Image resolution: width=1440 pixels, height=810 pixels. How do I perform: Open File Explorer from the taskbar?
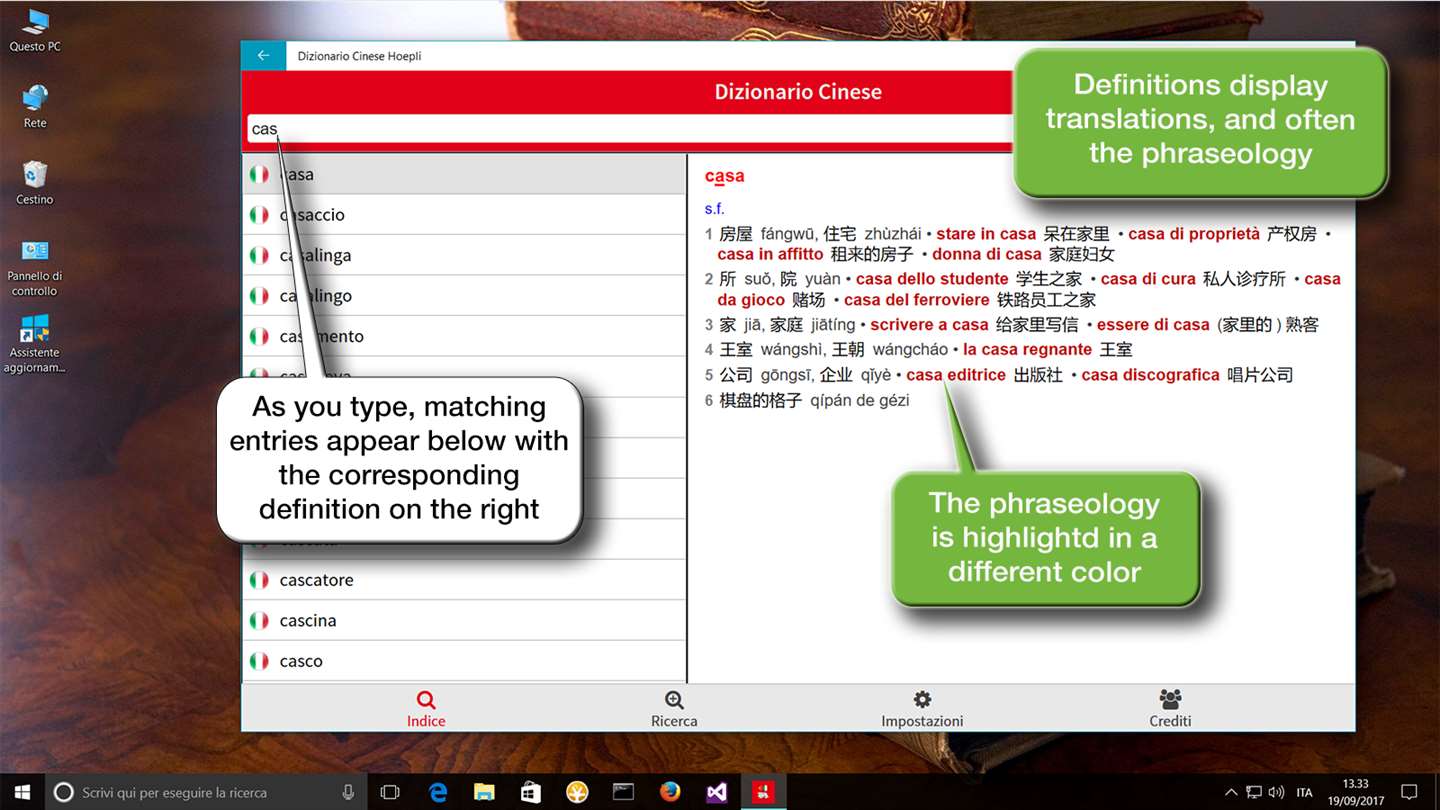point(485,792)
